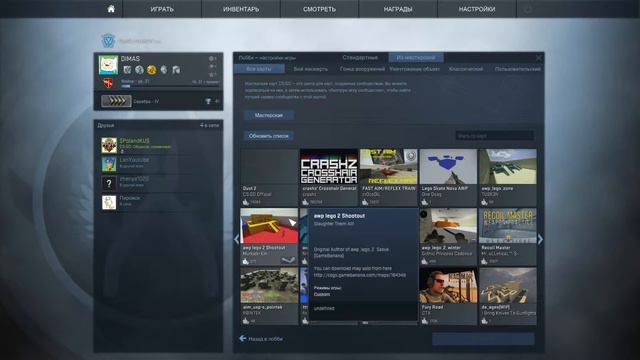Switch to the Стандартные tab
This screenshot has height=360, width=640.
(360, 58)
